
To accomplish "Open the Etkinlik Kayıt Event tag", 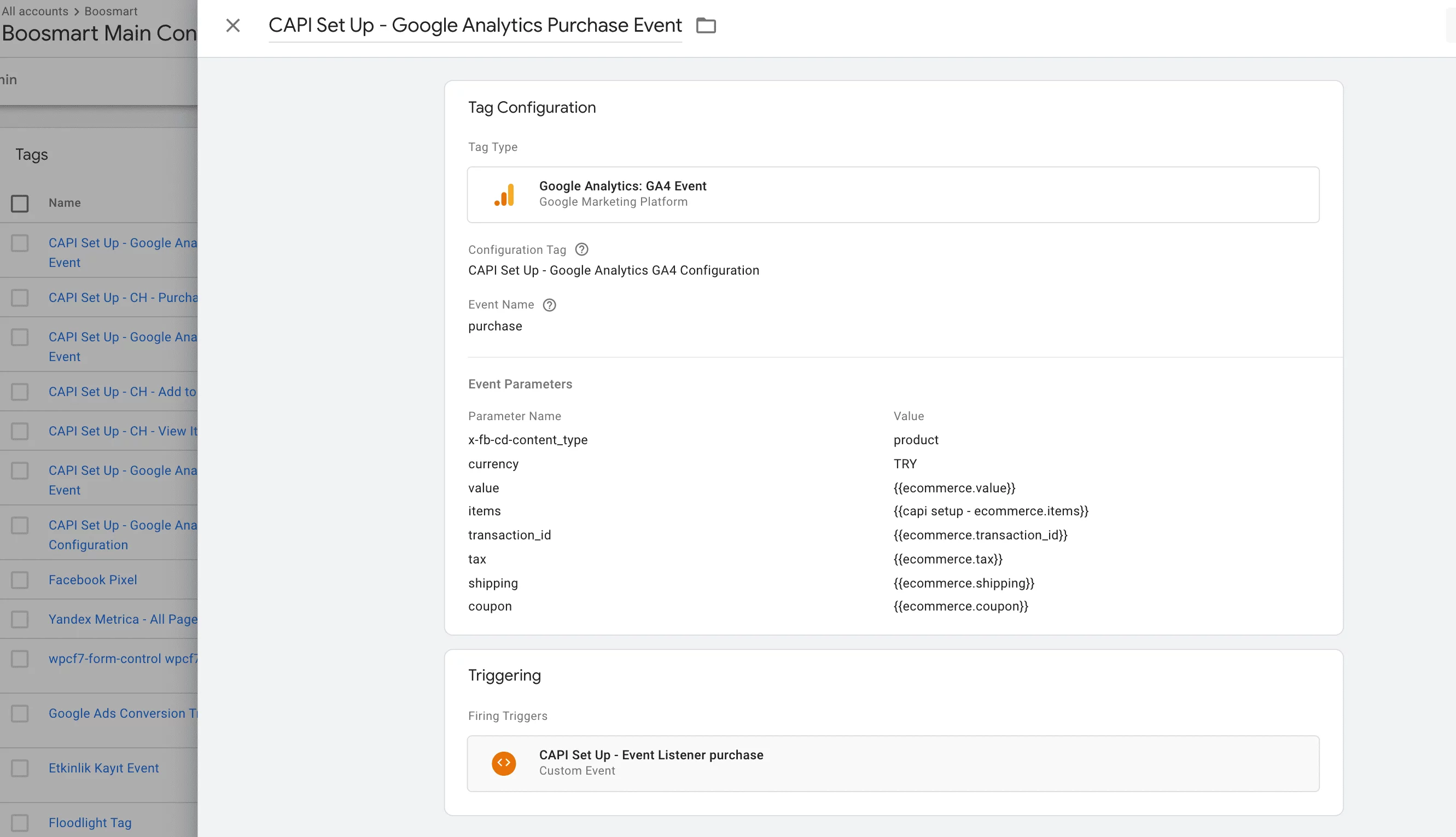I will pyautogui.click(x=103, y=768).
